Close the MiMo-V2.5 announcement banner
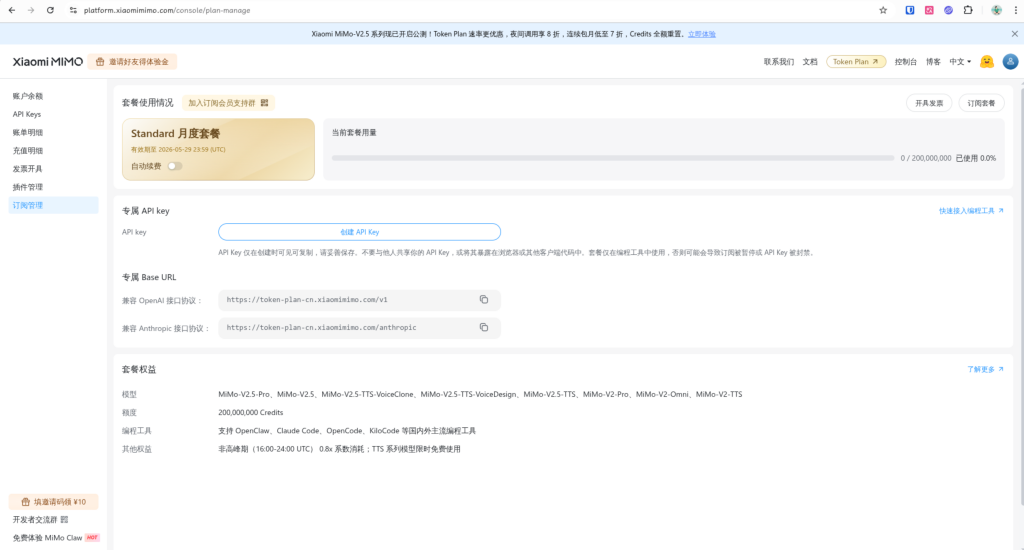1024x550 pixels. (1014, 34)
